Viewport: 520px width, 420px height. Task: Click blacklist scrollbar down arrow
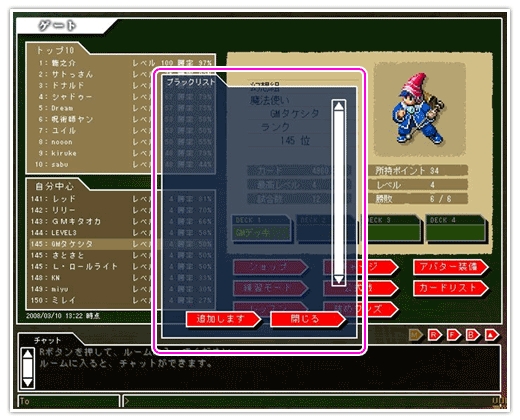[x=339, y=279]
